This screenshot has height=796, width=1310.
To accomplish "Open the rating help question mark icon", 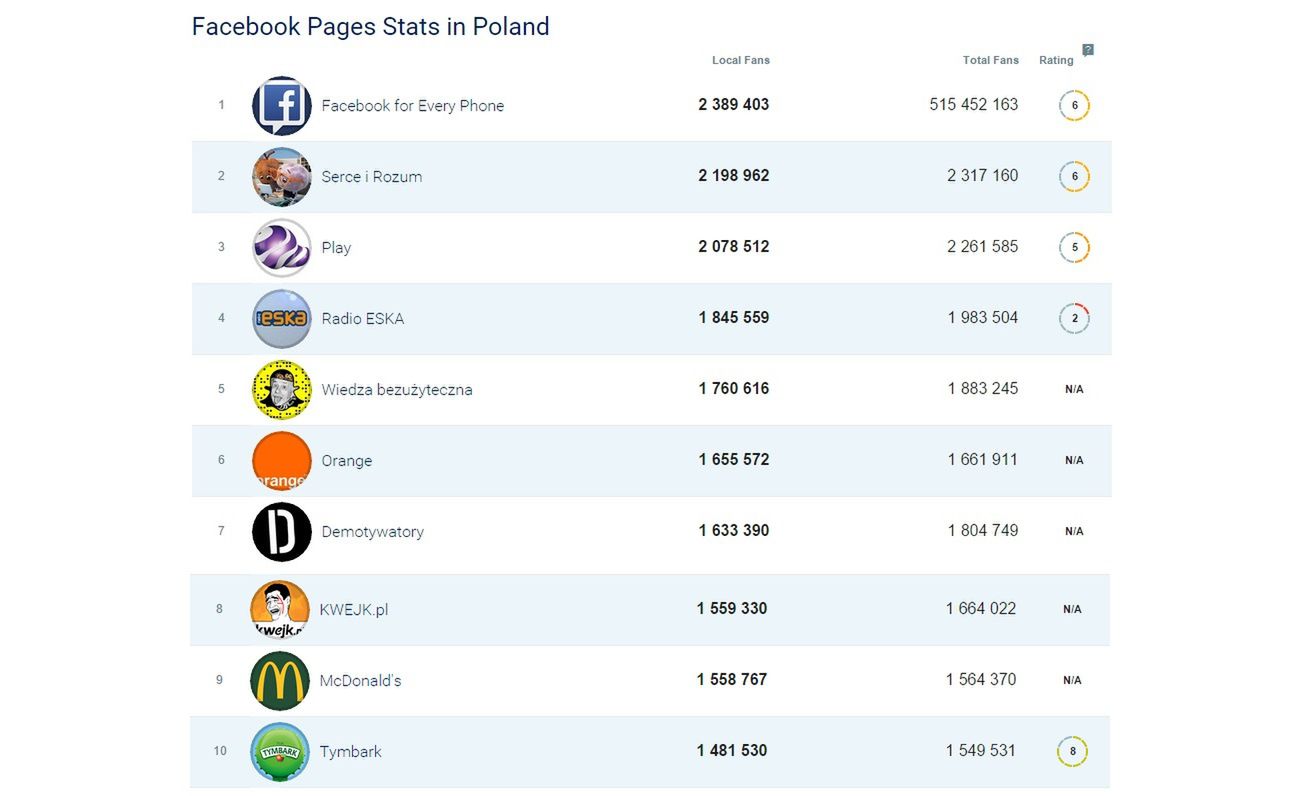I will pos(1088,50).
